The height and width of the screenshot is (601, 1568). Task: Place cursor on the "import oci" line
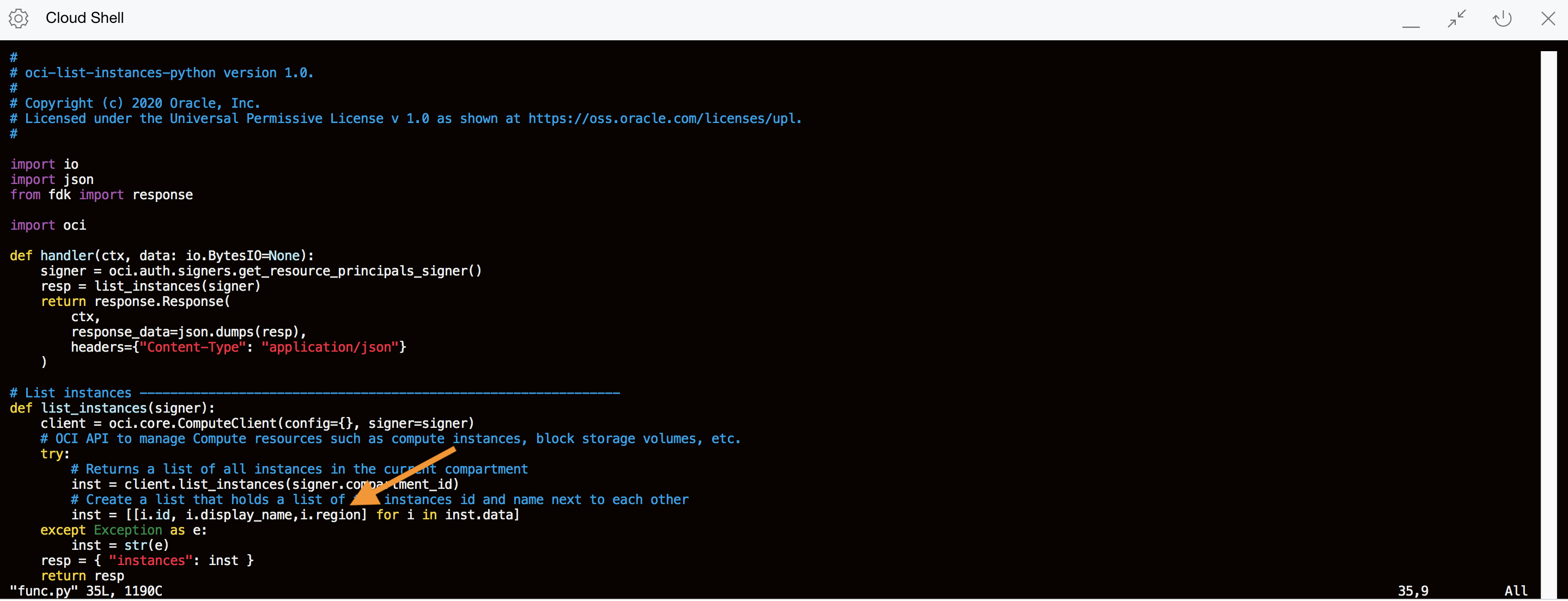[47, 226]
